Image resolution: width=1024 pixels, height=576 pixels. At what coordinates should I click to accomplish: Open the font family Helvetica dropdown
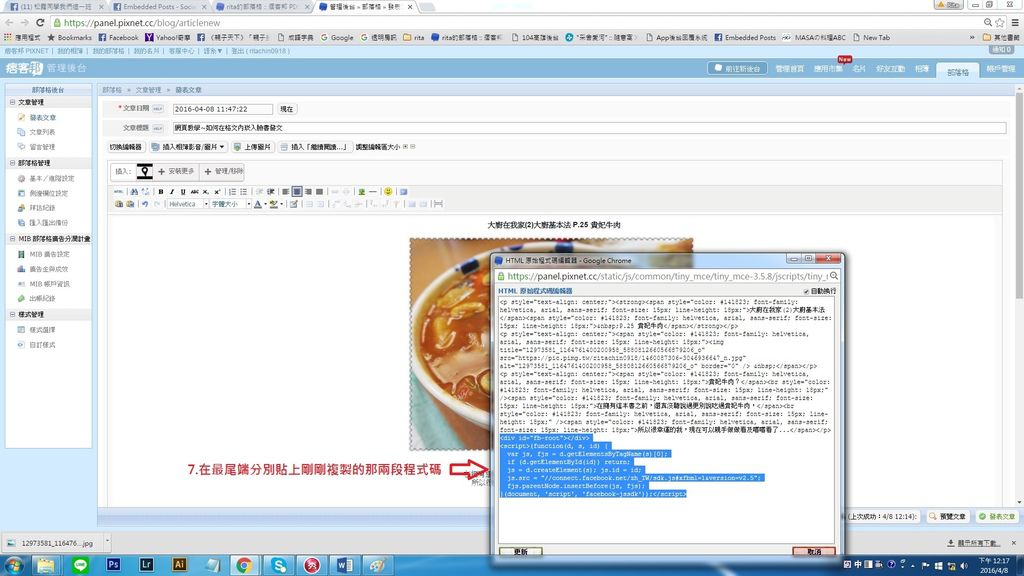[187, 204]
